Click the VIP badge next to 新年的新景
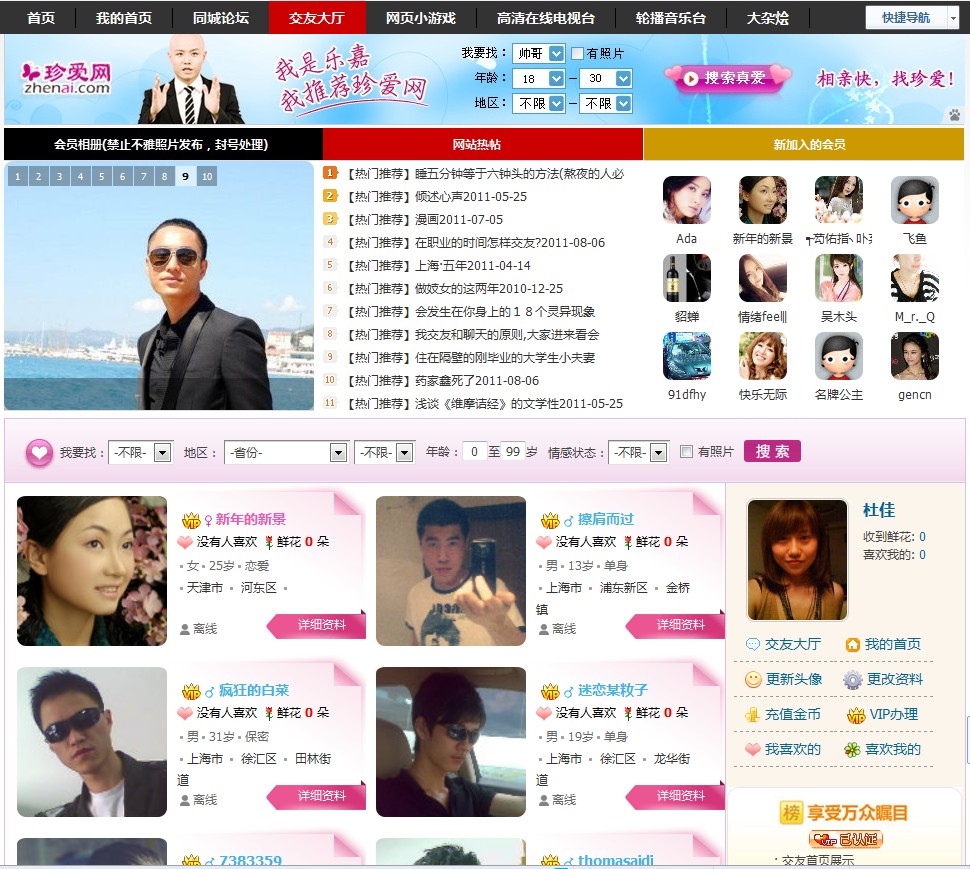 [191, 520]
